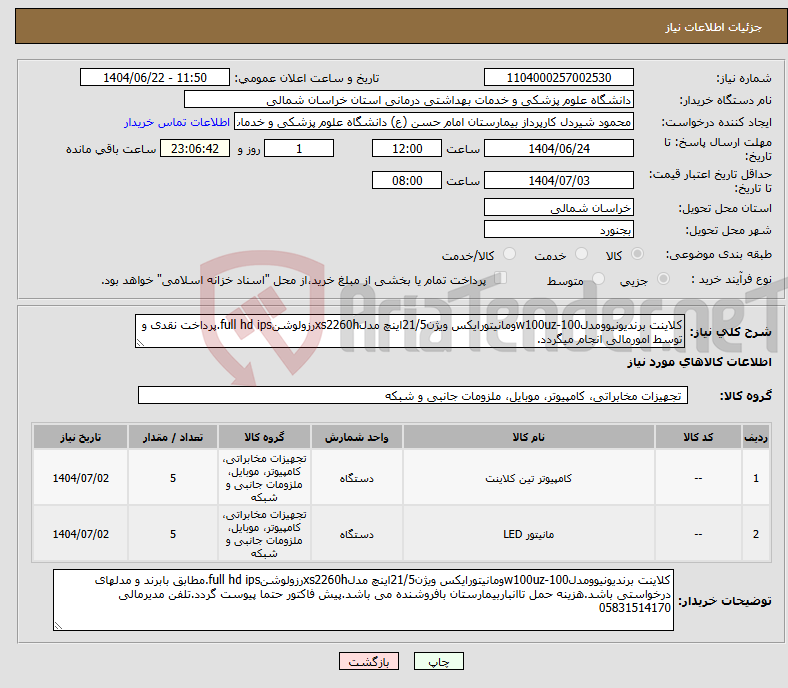
Task: Toggle the treasury bonds payment checkbox
Action: 501,278
